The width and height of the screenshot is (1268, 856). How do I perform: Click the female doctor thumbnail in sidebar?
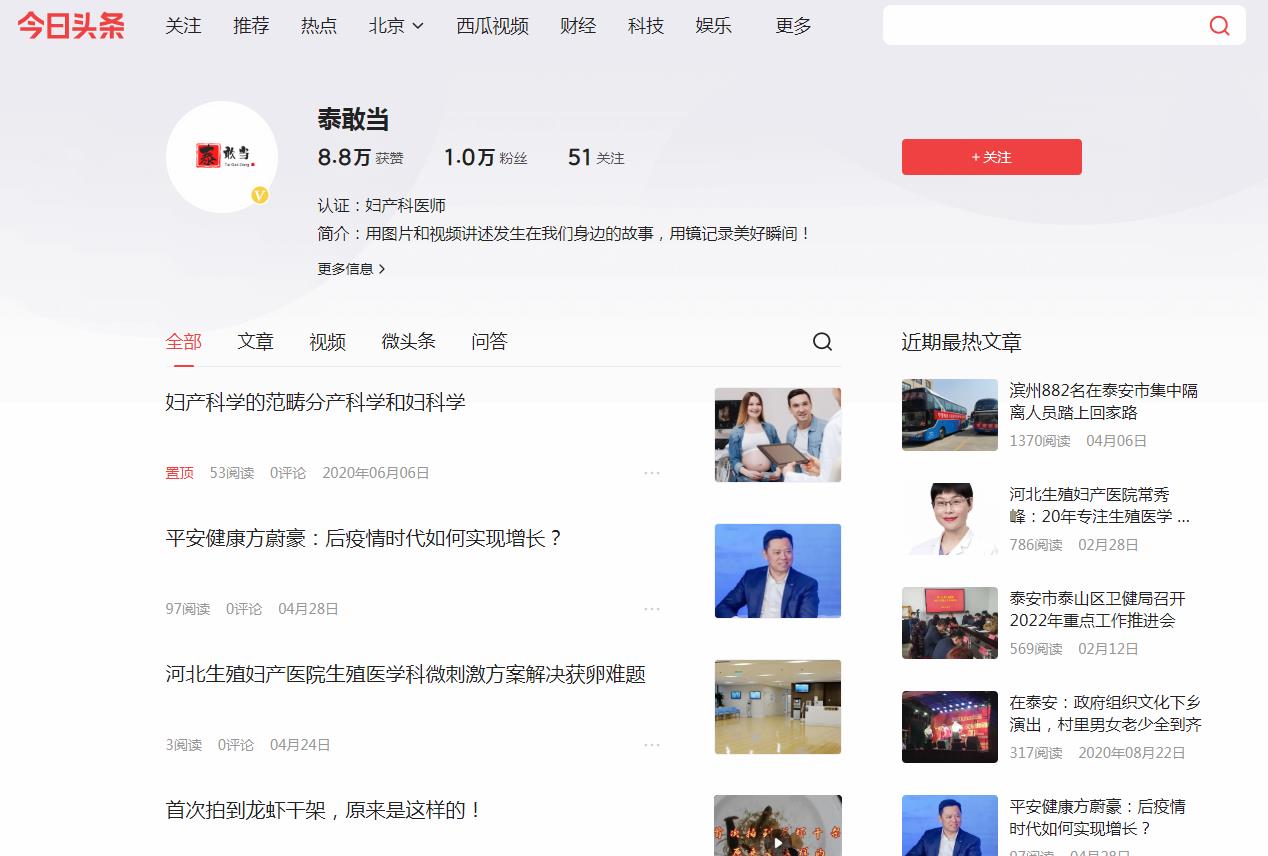pos(950,519)
